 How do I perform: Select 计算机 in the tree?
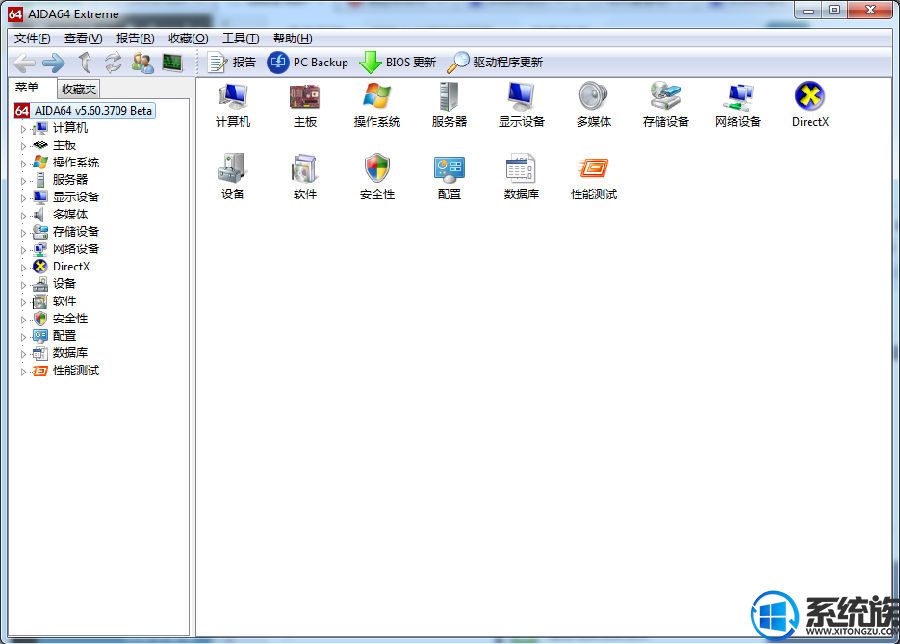pos(71,128)
